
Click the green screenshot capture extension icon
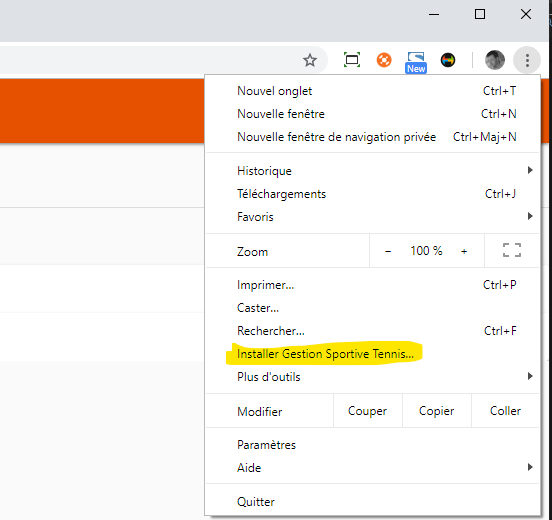point(352,60)
